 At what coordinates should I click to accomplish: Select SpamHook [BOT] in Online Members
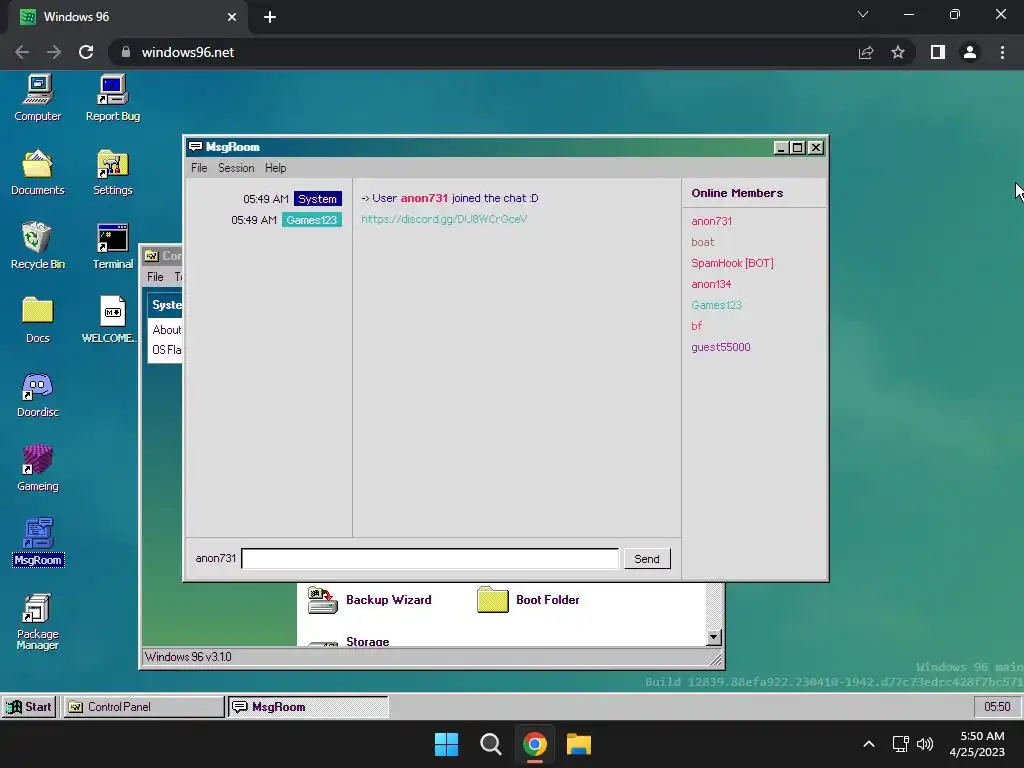click(x=732, y=263)
